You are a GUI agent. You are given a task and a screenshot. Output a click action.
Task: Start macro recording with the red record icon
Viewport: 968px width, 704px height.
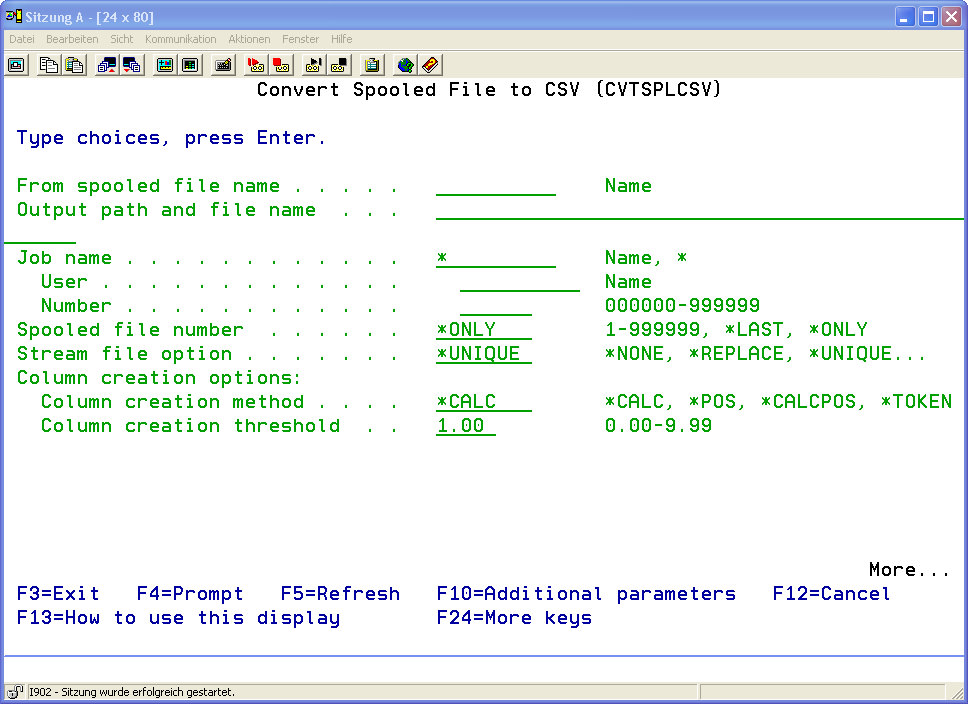(x=256, y=65)
